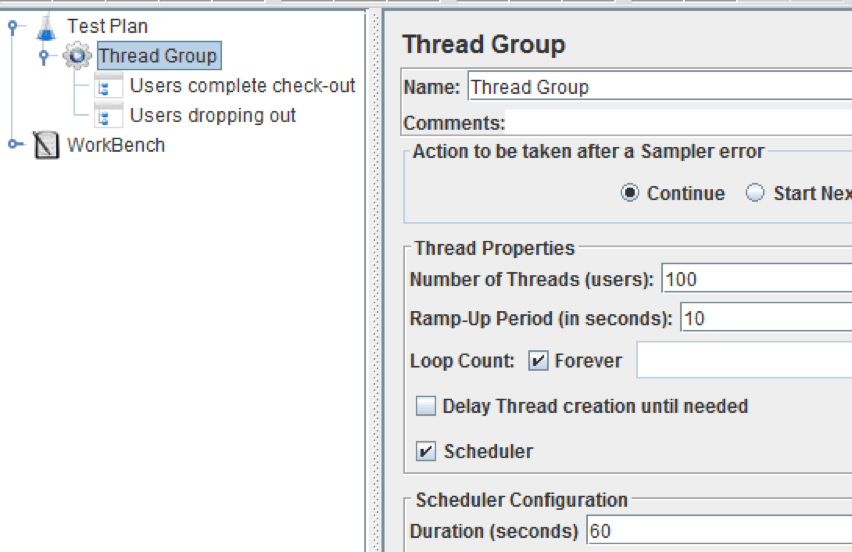This screenshot has height=552, width=852.
Task: Click the Thread Group gear icon
Action: tap(77, 55)
